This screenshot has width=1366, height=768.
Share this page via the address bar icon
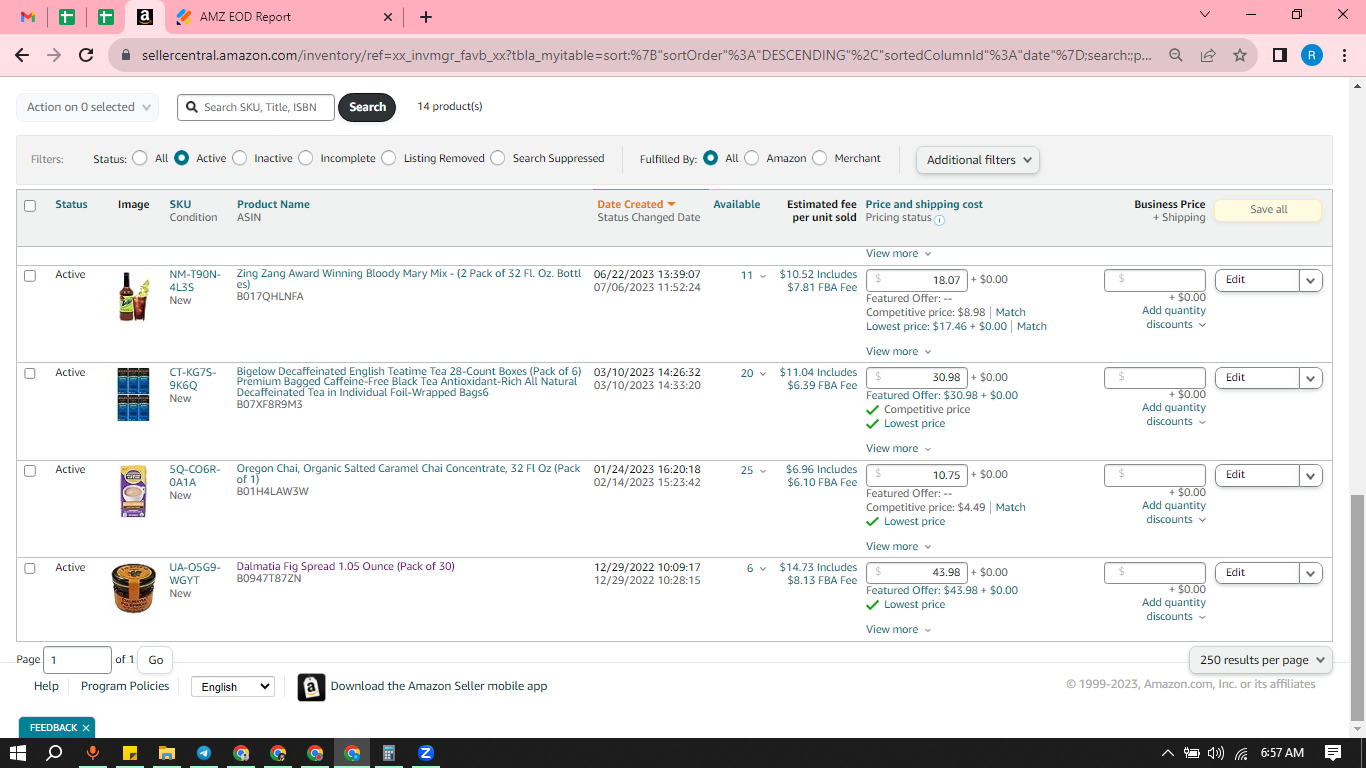tap(1208, 56)
